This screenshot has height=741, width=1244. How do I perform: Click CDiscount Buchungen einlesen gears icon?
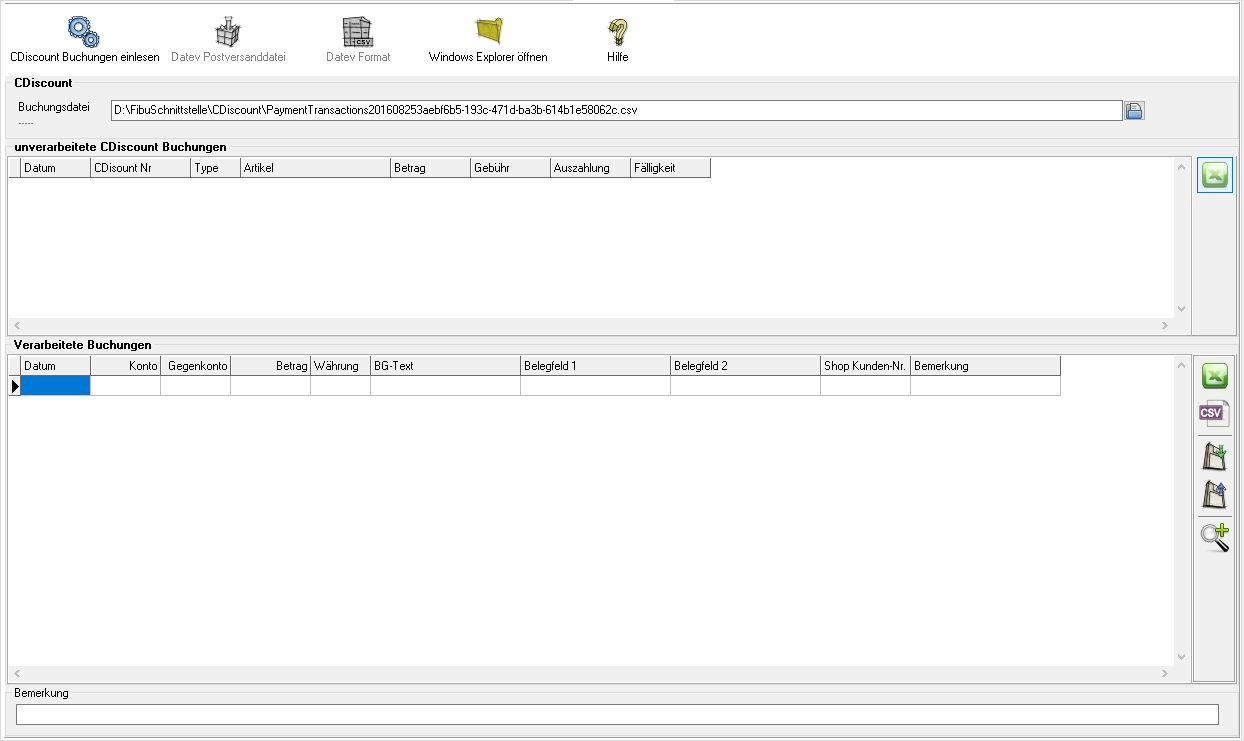[x=83, y=33]
